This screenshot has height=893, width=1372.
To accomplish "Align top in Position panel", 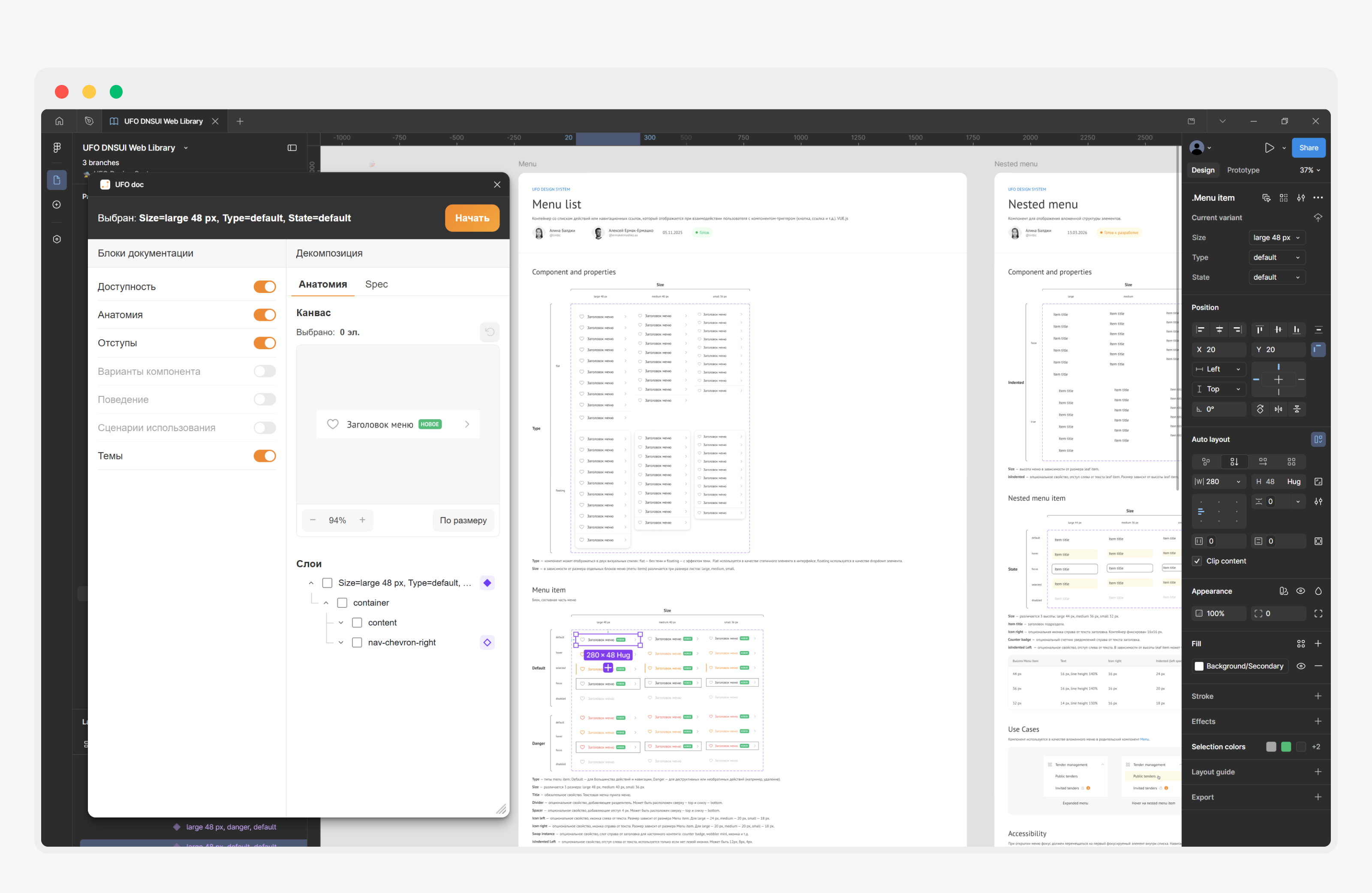I will pyautogui.click(x=1260, y=329).
